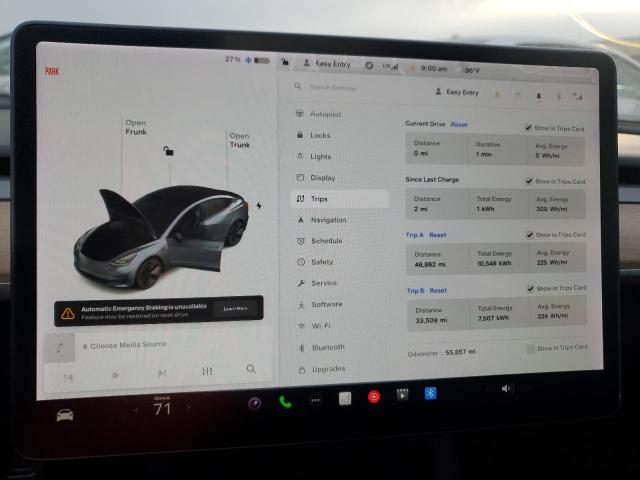Click the battery indicator showing 27%
This screenshot has width=640, height=480.
[248, 60]
